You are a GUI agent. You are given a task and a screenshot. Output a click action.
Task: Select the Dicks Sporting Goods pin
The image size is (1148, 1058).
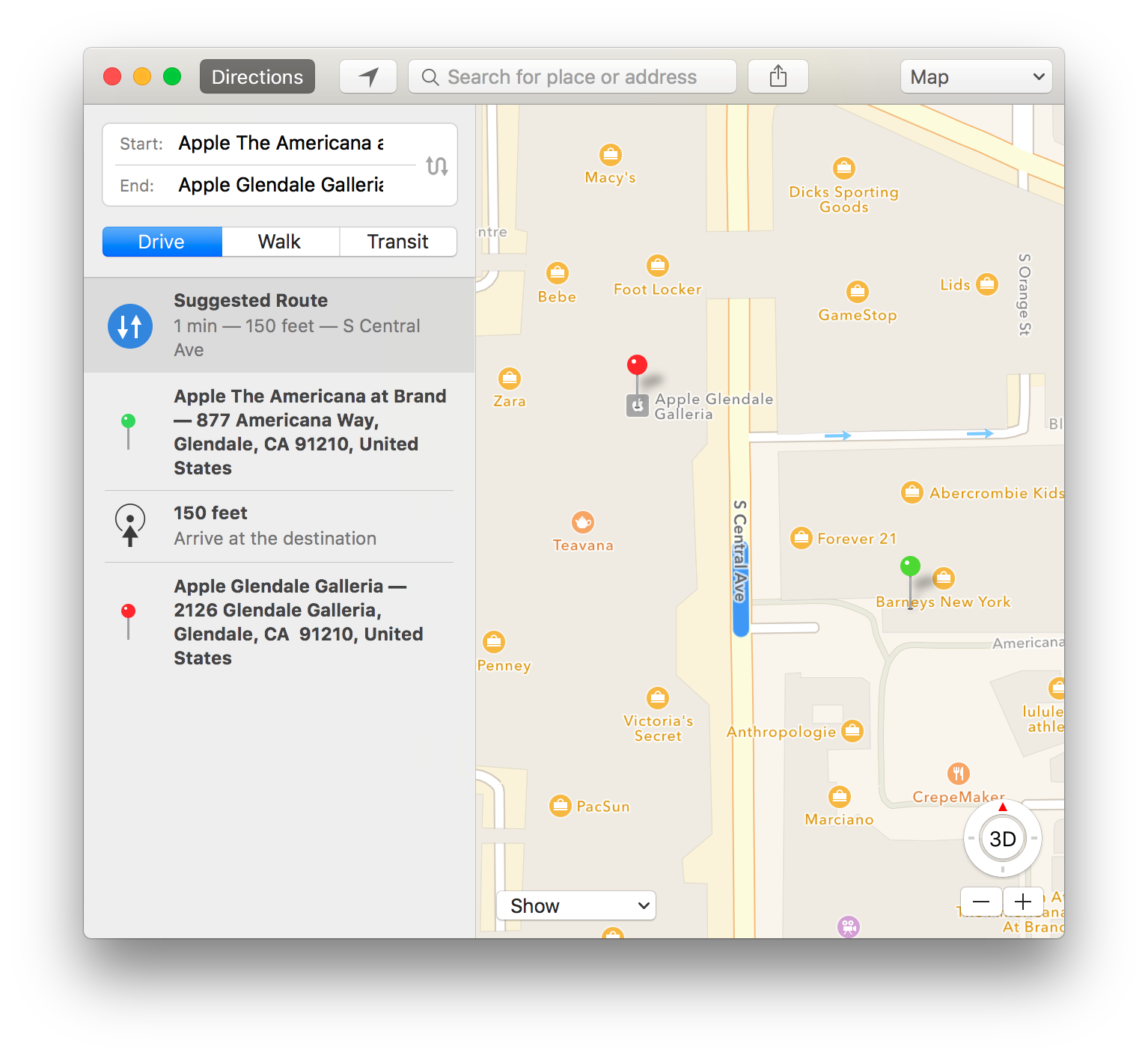coord(844,168)
